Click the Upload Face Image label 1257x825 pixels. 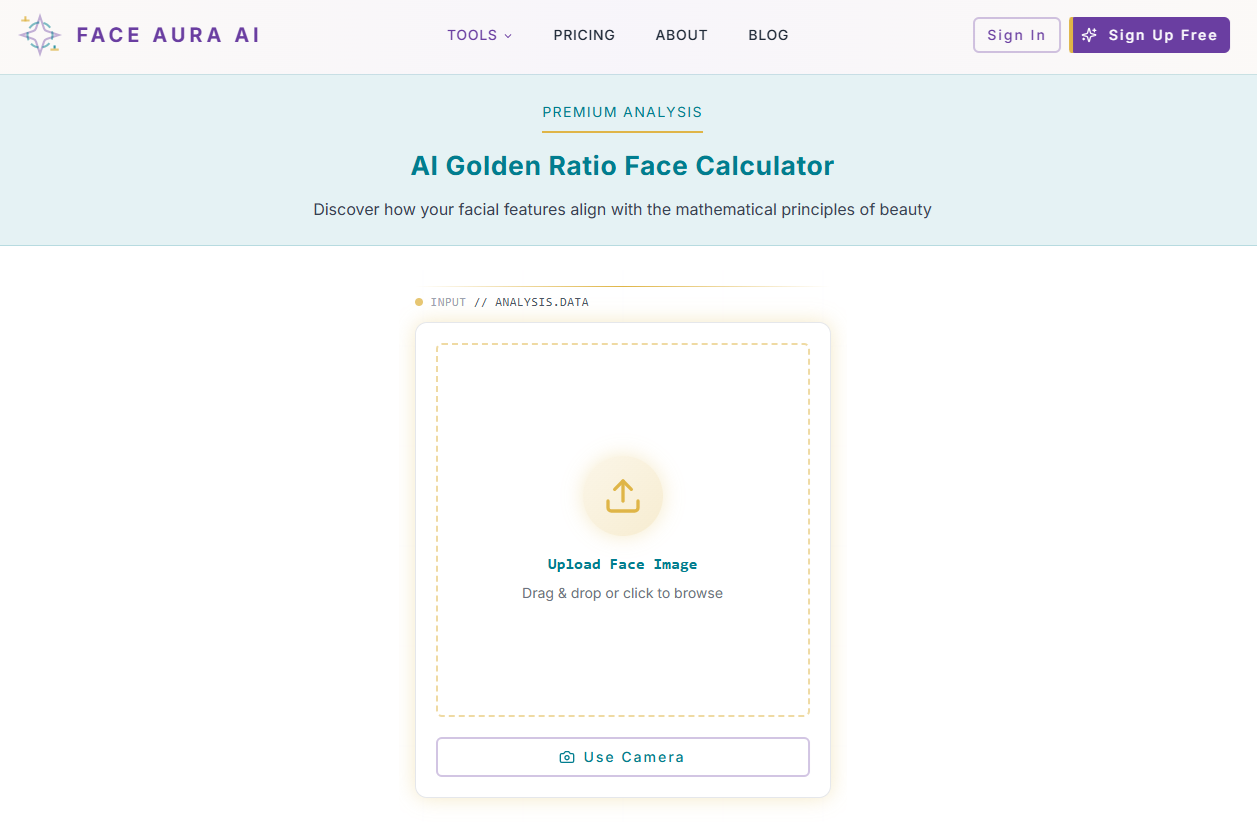coord(622,564)
